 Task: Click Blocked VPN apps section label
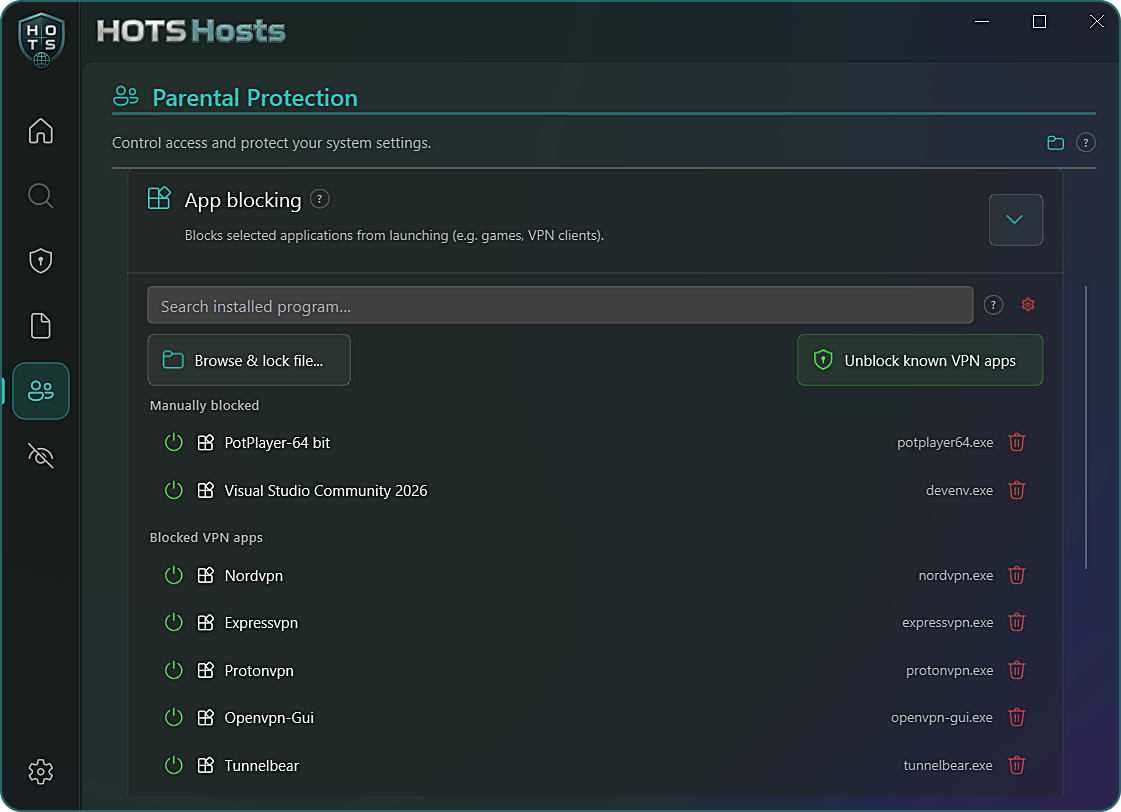click(x=206, y=538)
